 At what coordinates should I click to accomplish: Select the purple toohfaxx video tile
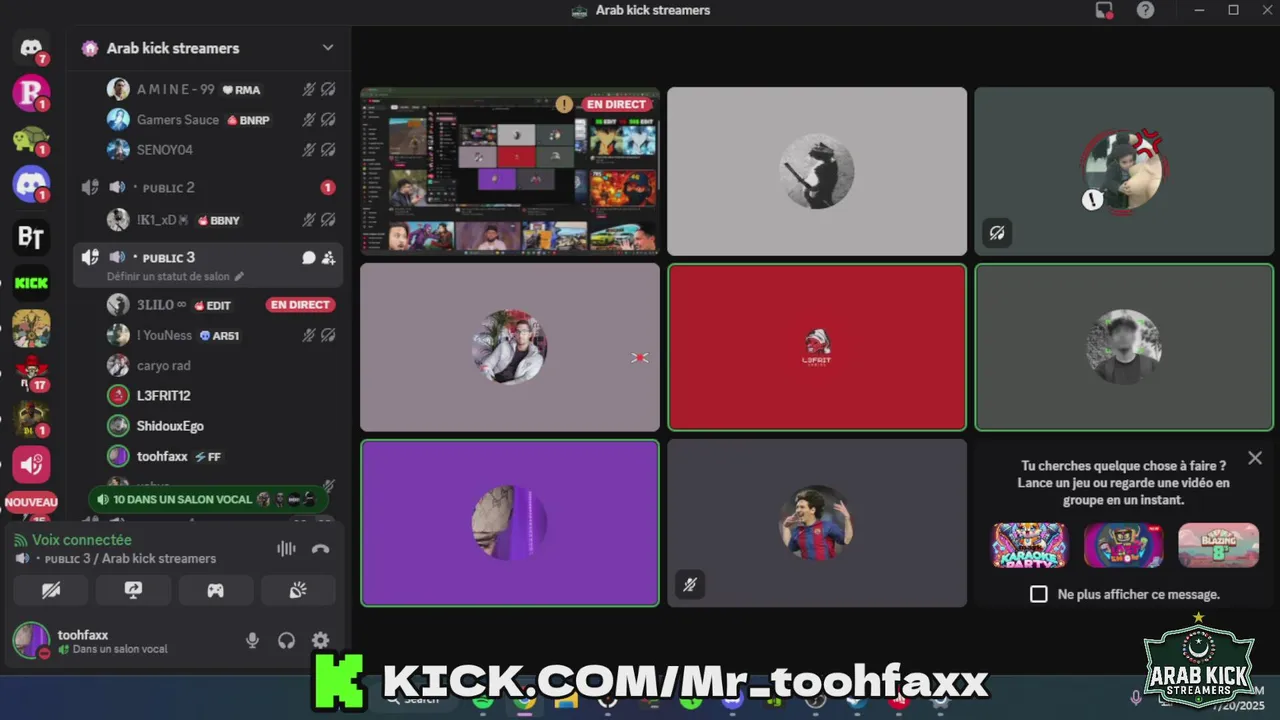[510, 523]
